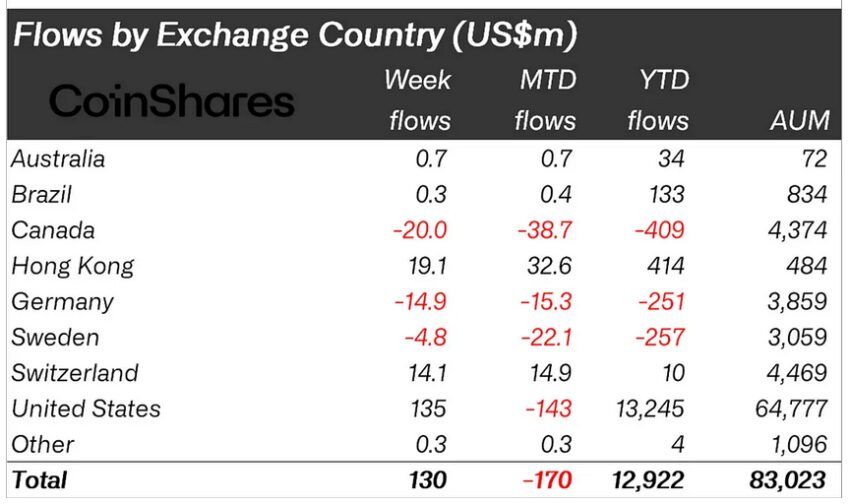Click the Total row label

point(39,479)
